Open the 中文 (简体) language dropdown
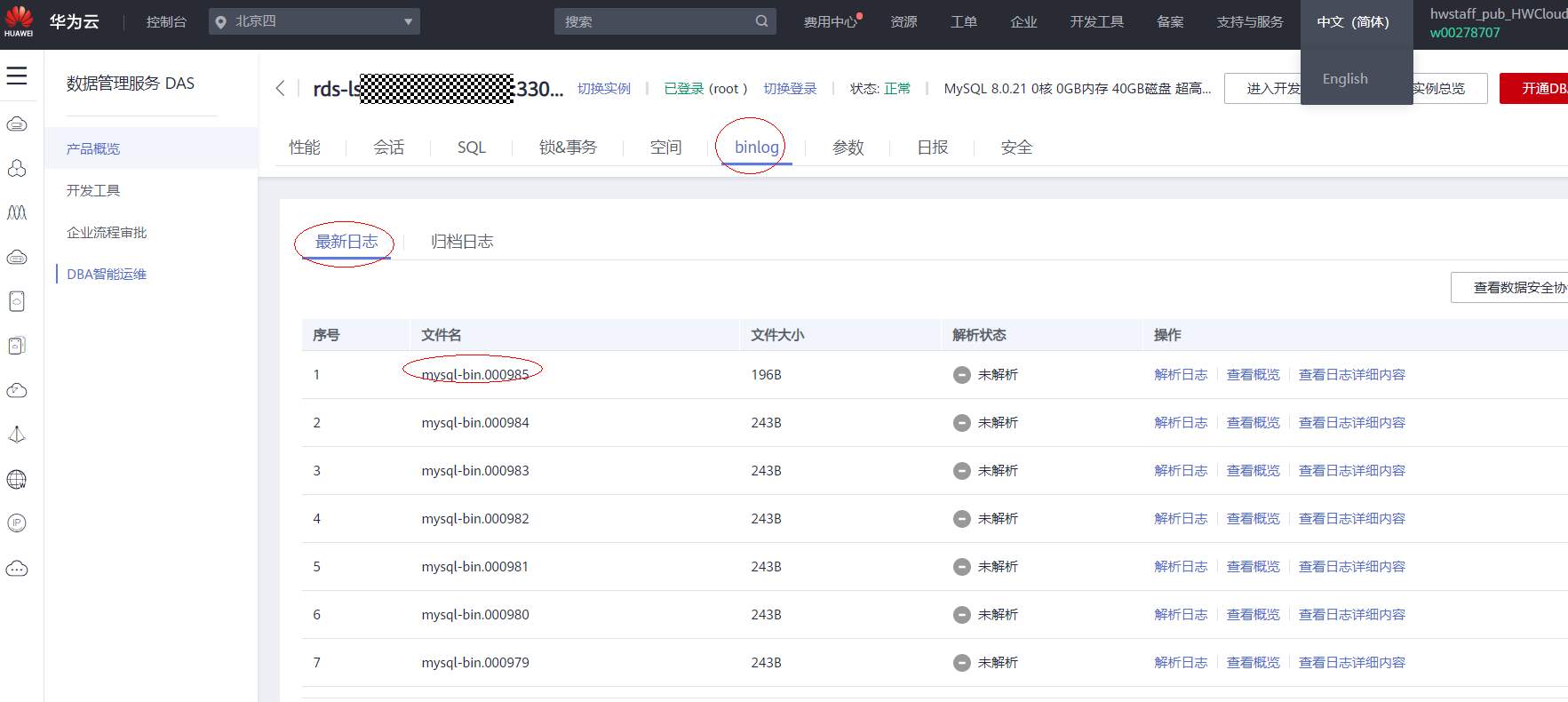 point(1353,22)
